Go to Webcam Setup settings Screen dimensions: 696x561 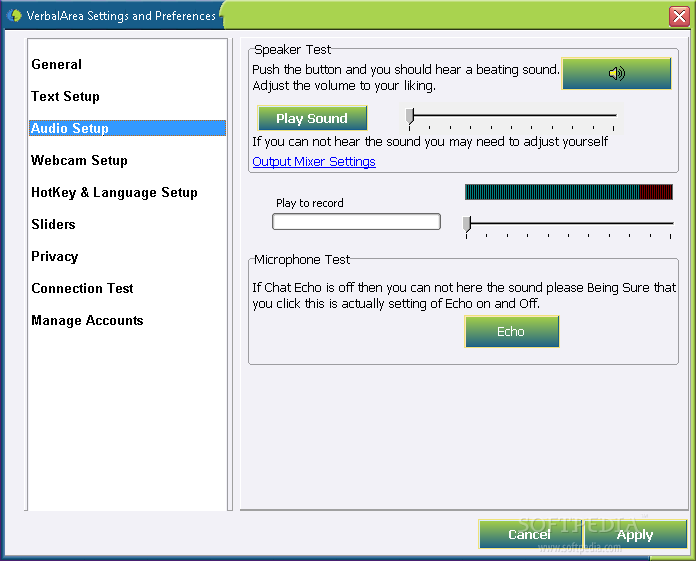click(x=79, y=160)
